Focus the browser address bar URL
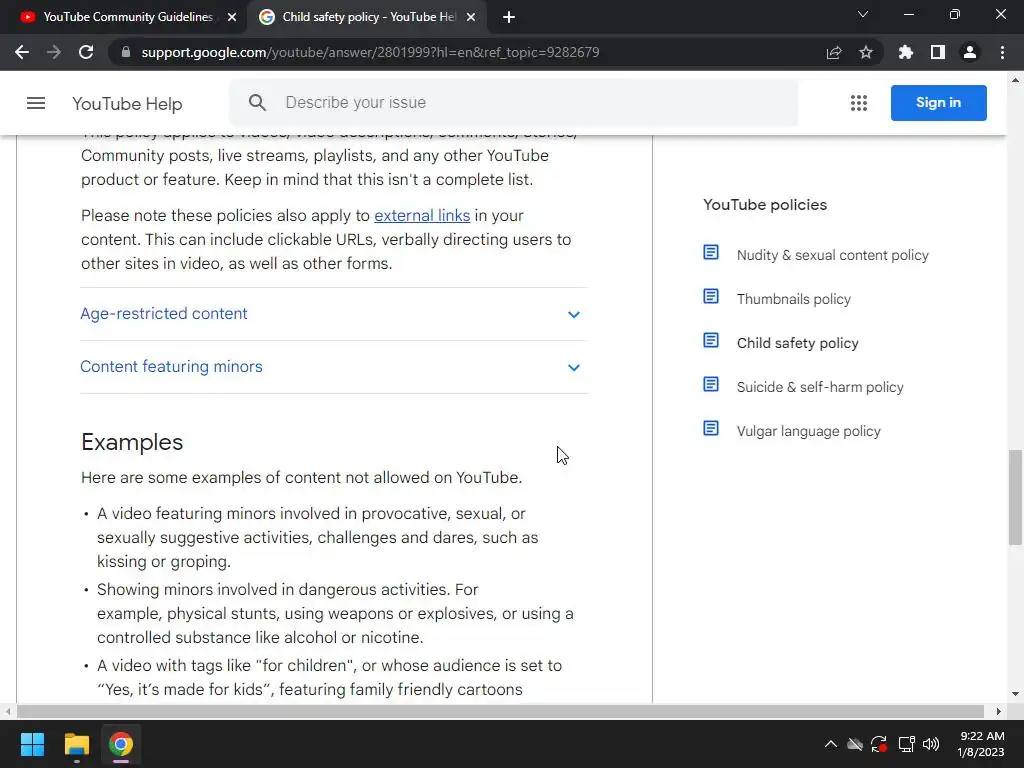The width and height of the screenshot is (1024, 768). [x=370, y=52]
